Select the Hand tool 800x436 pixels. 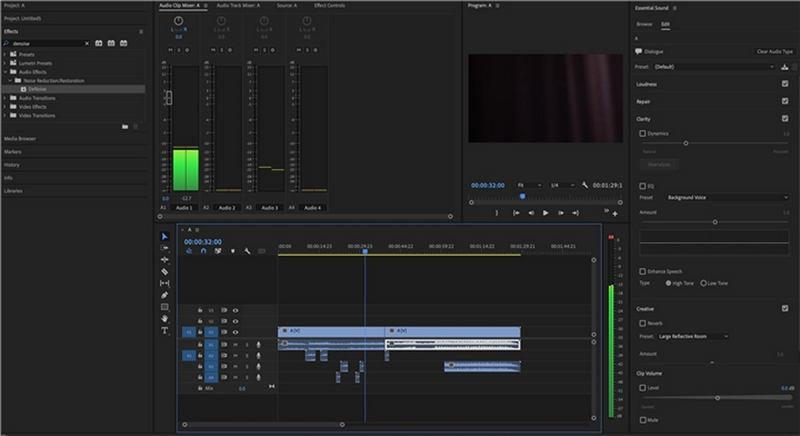point(165,319)
